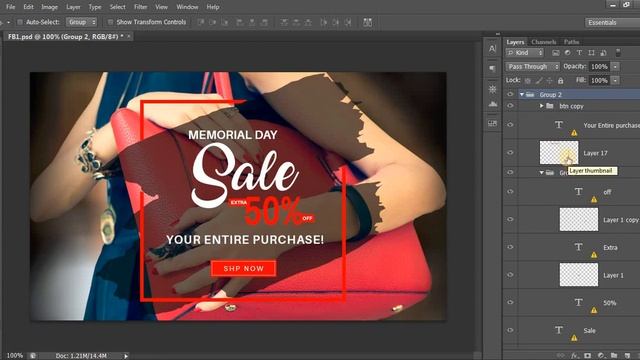640x360 pixels.
Task: Create a new layer icon
Action: [627, 356]
